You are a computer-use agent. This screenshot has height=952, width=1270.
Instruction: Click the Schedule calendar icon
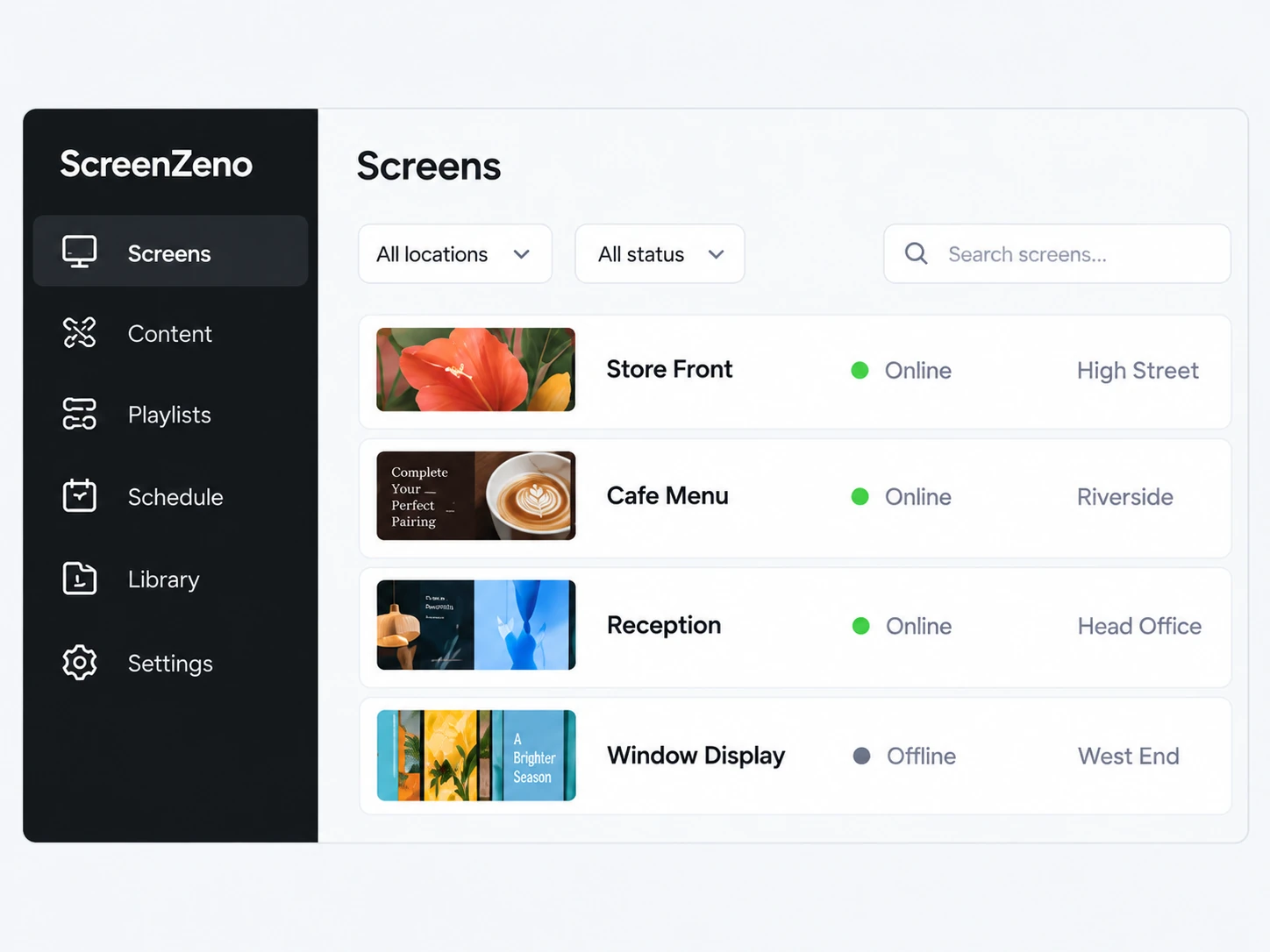pos(79,495)
